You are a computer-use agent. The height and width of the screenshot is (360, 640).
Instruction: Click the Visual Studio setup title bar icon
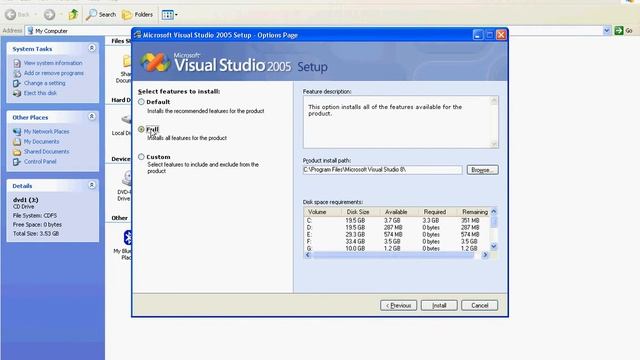[x=138, y=35]
